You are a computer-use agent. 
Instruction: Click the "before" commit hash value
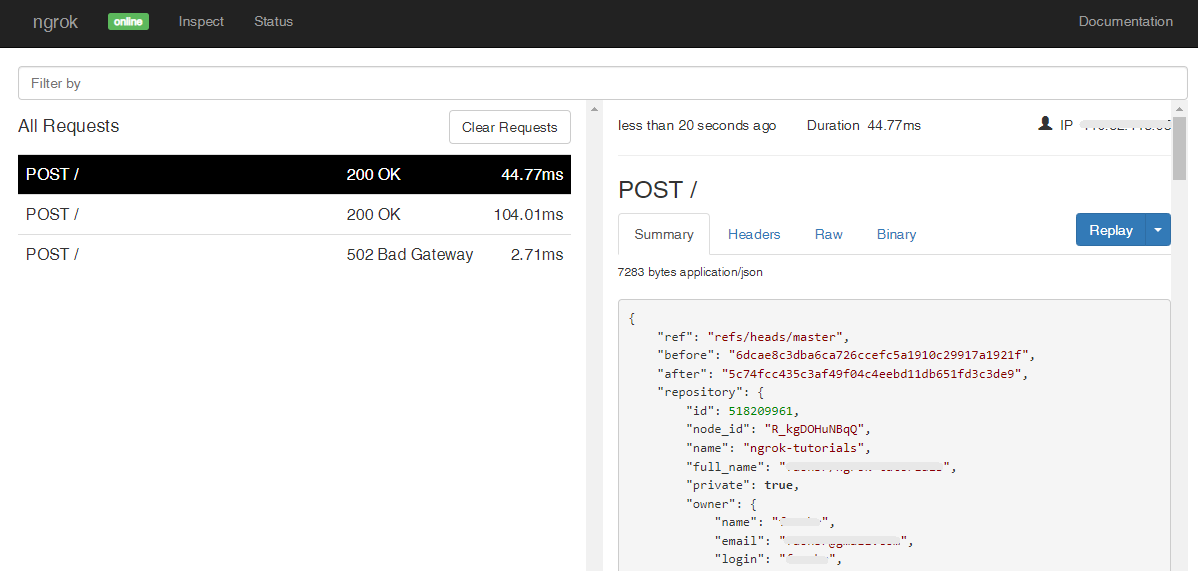[x=881, y=355]
